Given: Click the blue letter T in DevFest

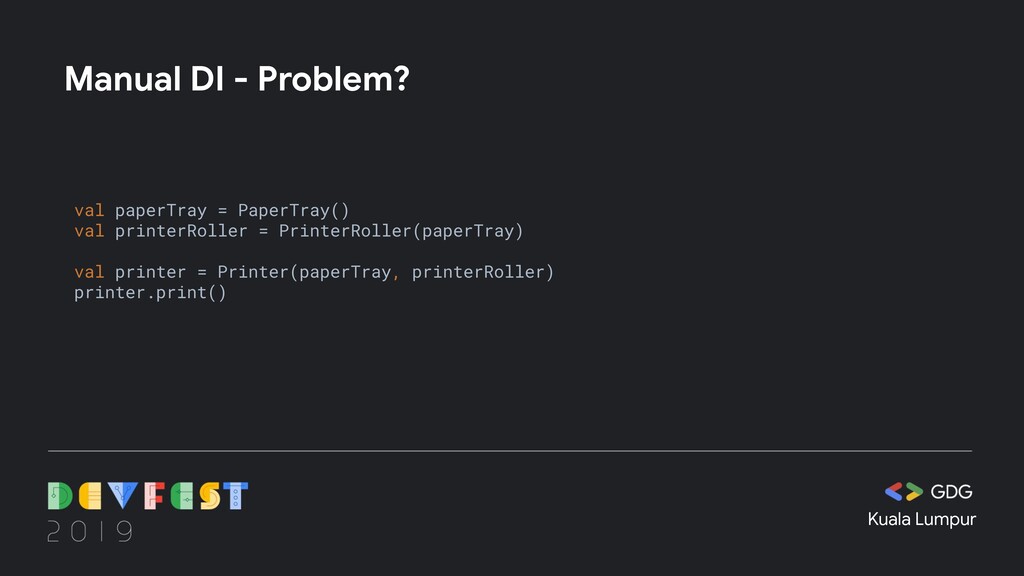Looking at the screenshot, I should point(236,496).
